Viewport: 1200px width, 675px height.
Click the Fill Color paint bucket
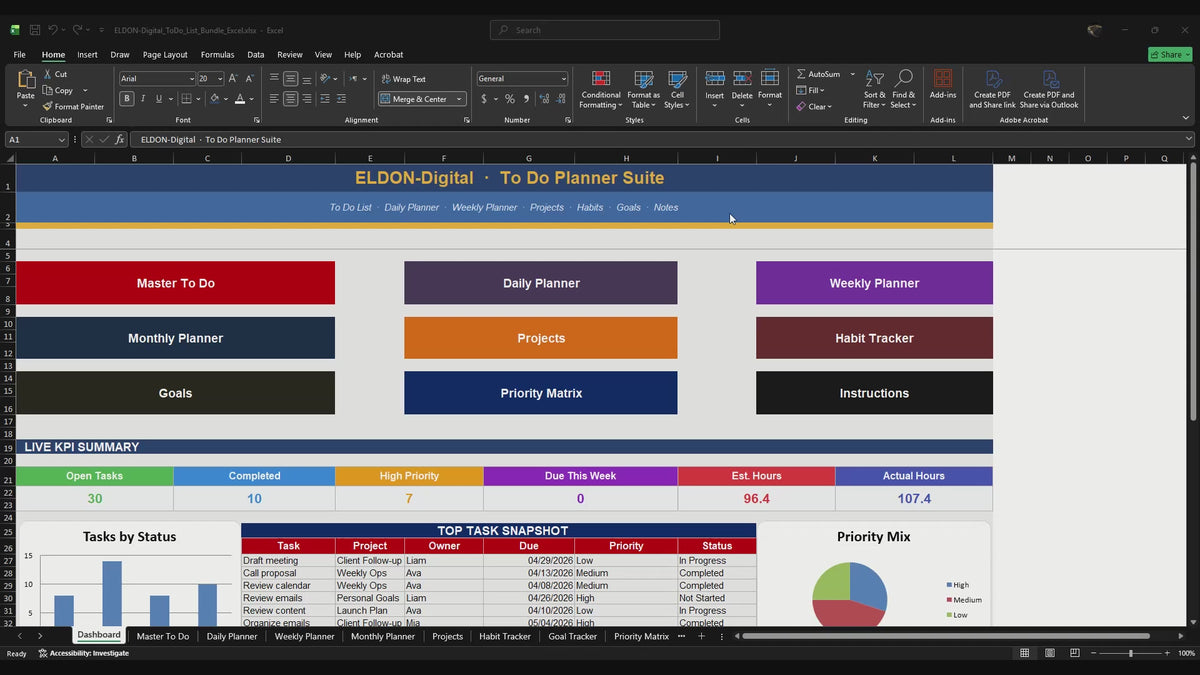[x=214, y=99]
